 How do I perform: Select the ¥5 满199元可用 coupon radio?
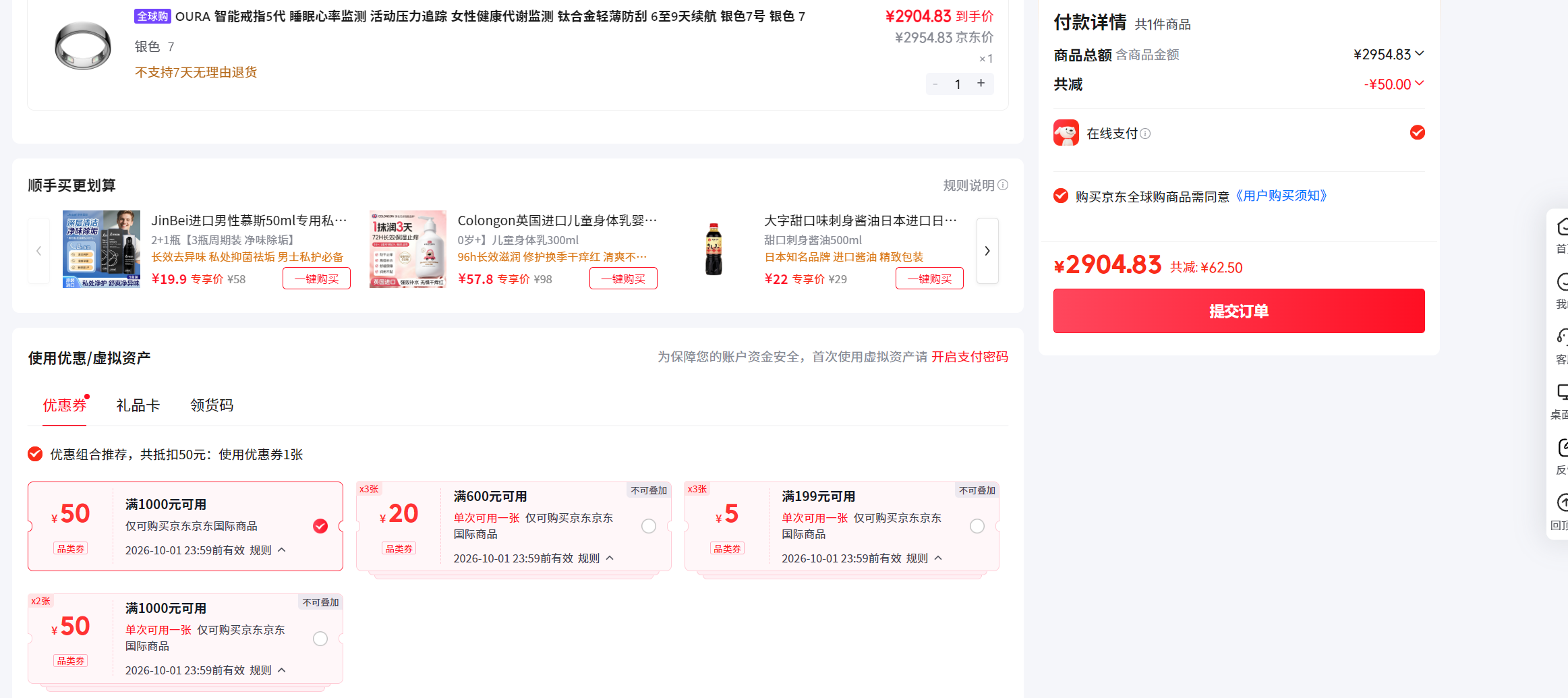977,526
